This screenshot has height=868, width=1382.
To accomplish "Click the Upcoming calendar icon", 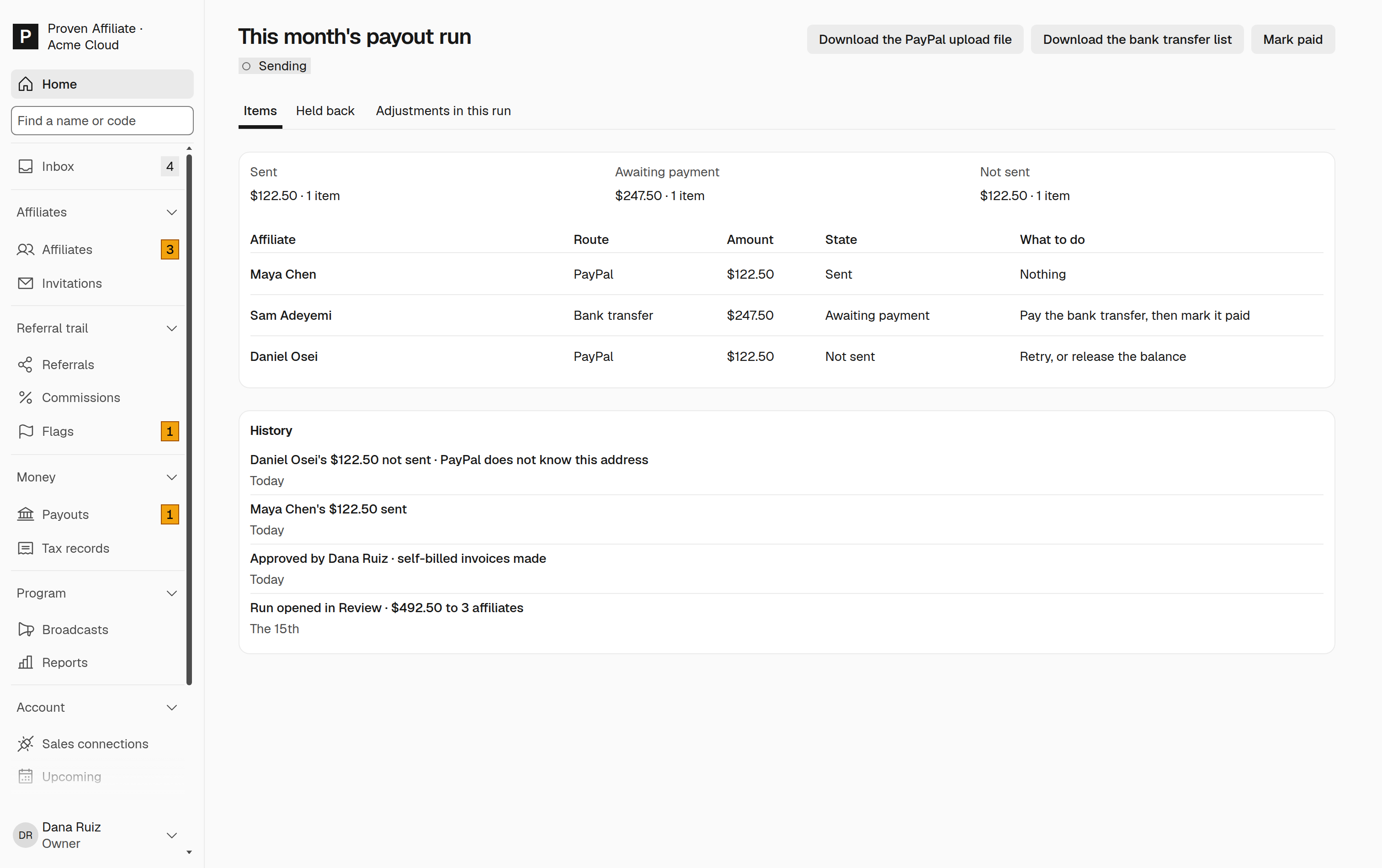I will click(x=25, y=777).
